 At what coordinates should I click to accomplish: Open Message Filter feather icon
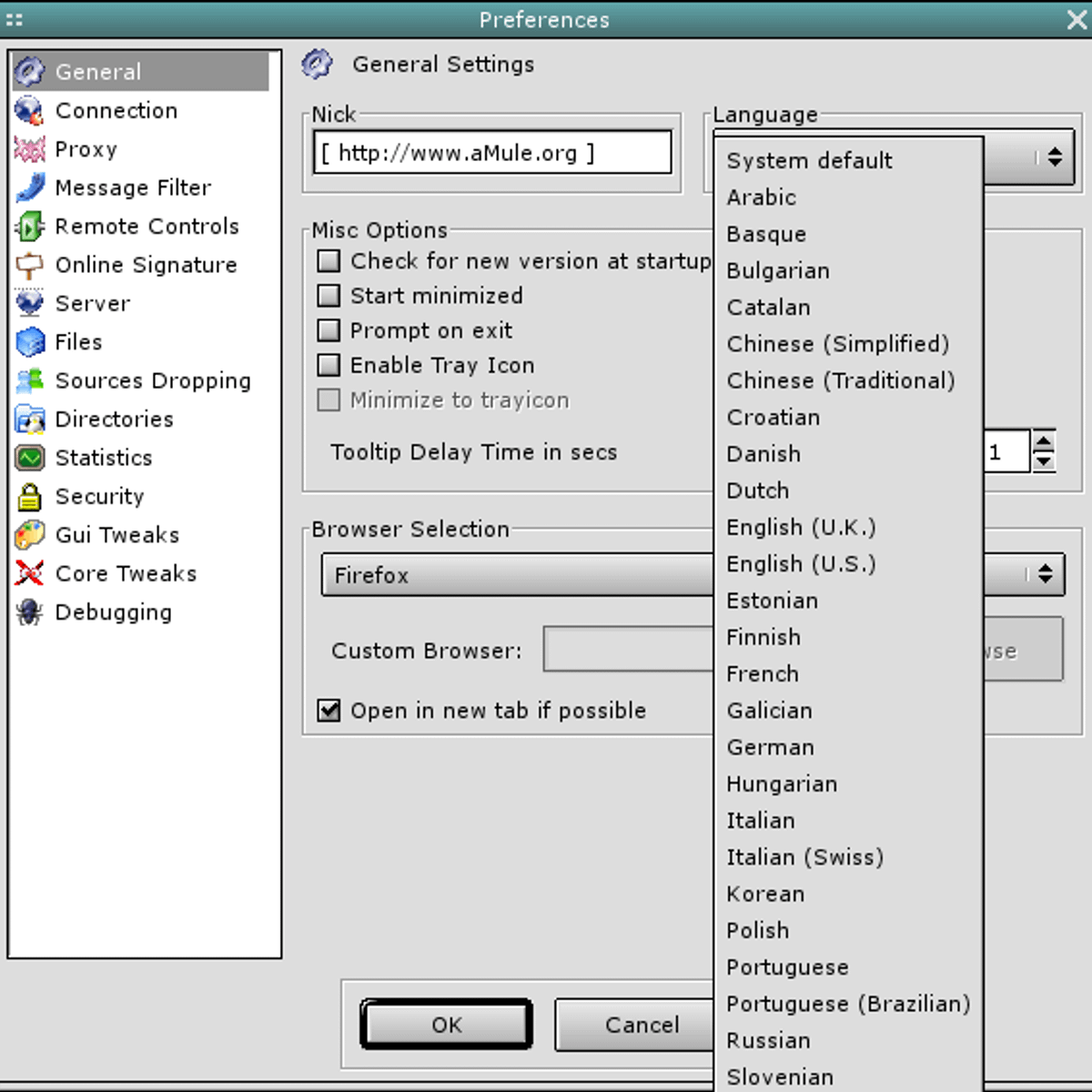(x=29, y=187)
